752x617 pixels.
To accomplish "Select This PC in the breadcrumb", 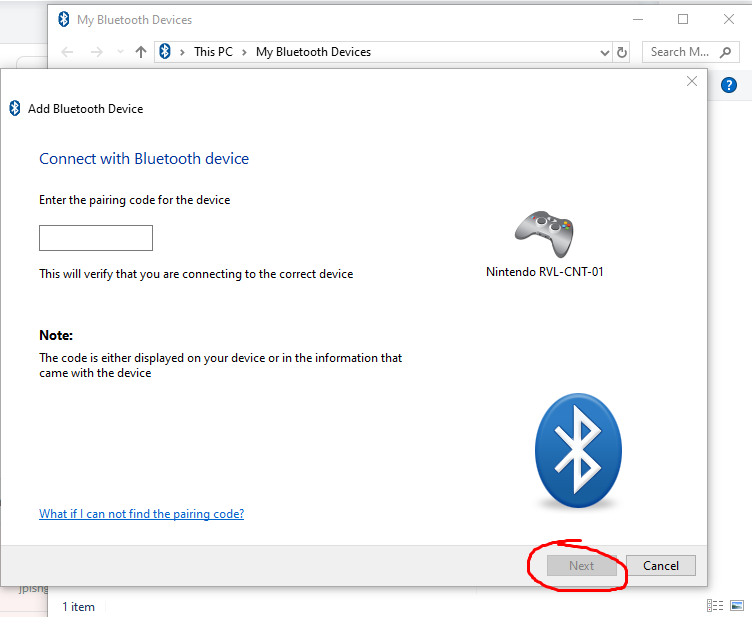I will point(213,52).
